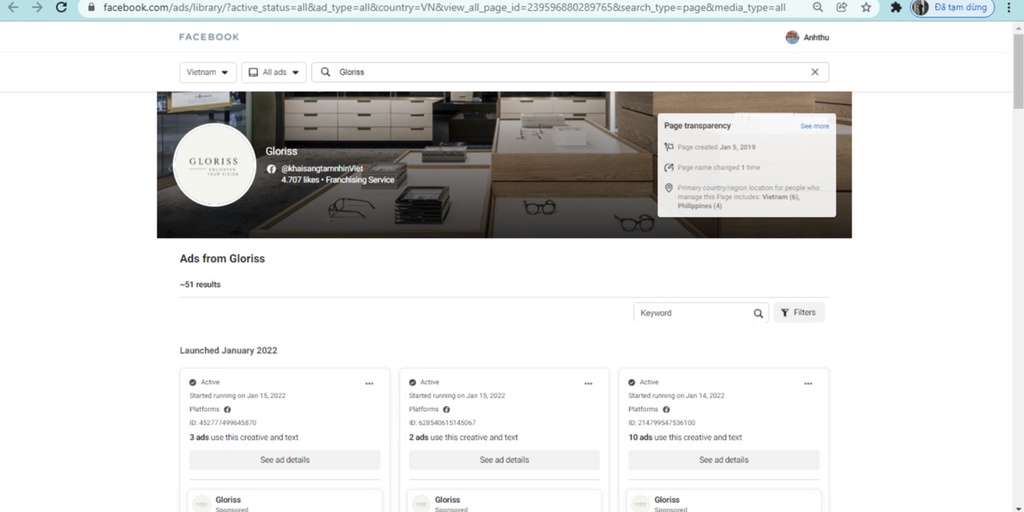1024x512 pixels.
Task: Expand the All ads category dropdown
Action: click(273, 72)
